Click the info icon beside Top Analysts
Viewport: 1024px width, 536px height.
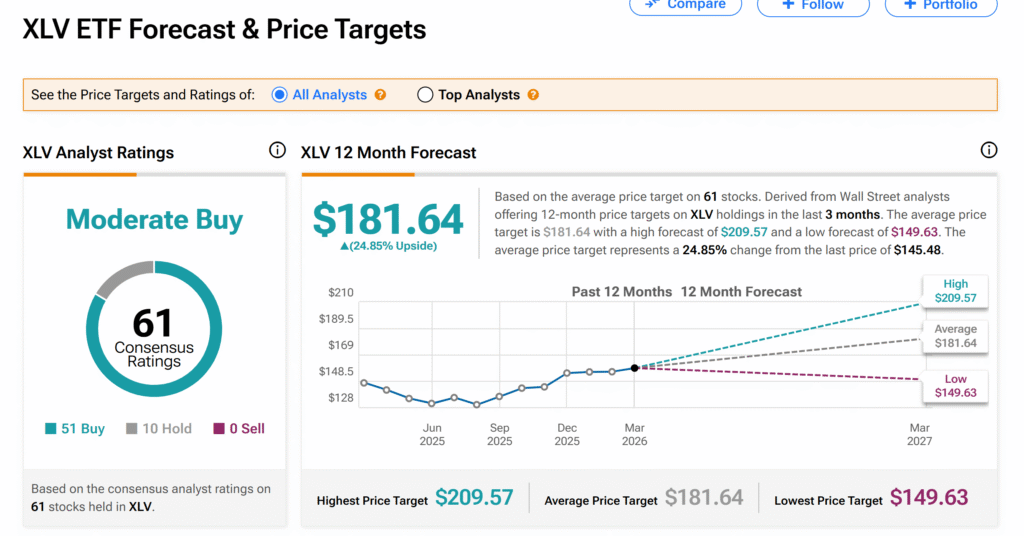point(533,95)
